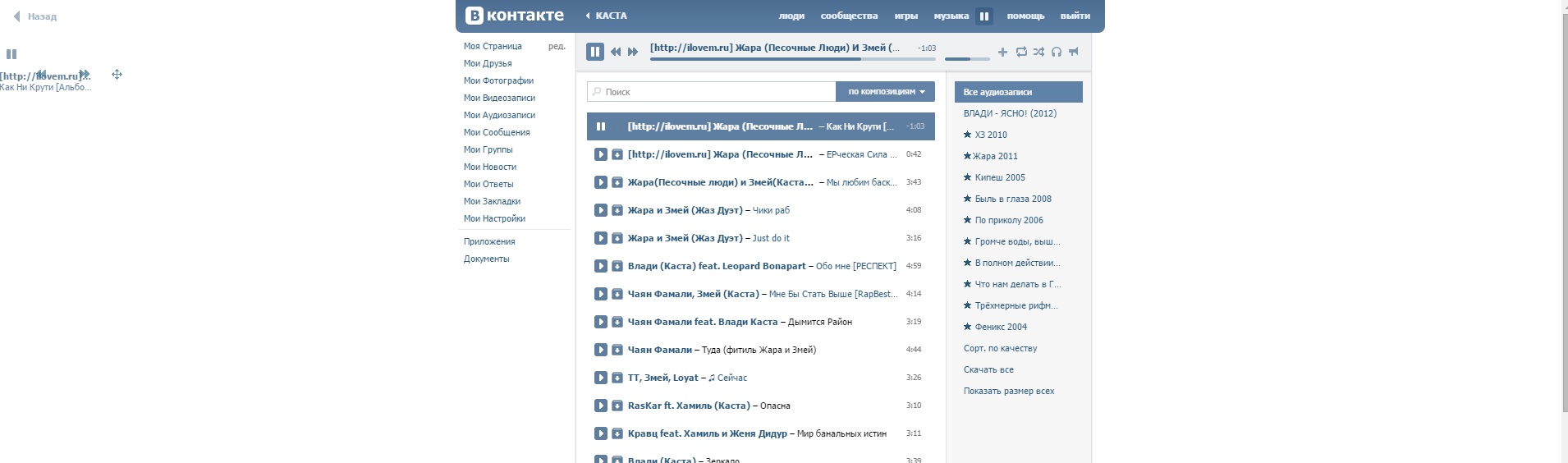Skip to next track in player bar
The width and height of the screenshot is (1568, 463).
pyautogui.click(x=633, y=52)
